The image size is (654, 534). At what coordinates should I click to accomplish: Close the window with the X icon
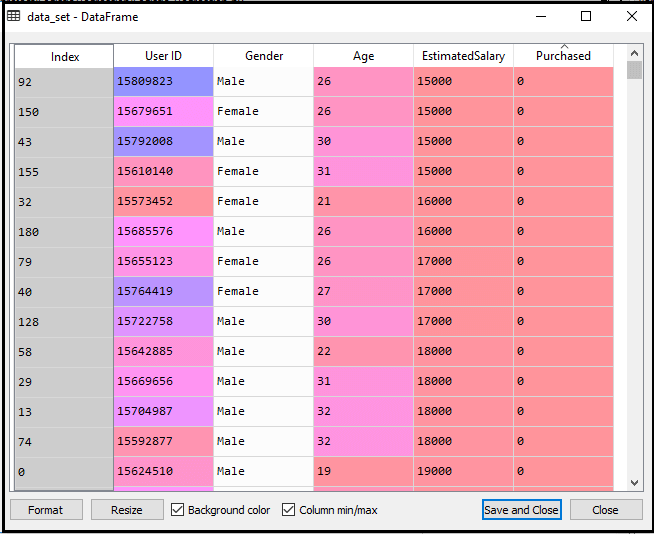(x=630, y=16)
